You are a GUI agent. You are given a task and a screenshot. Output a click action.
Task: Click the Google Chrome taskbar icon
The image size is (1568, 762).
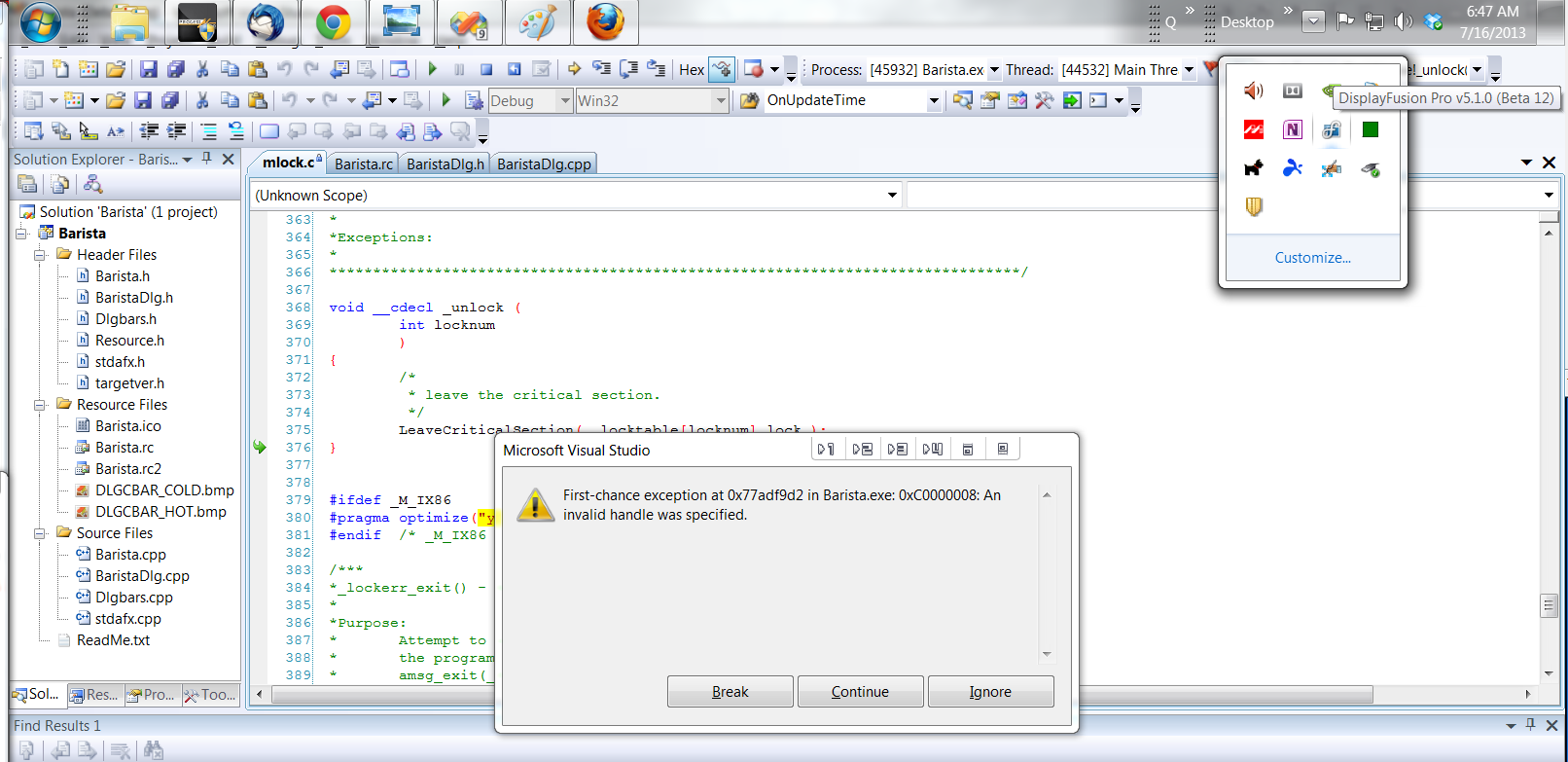[x=333, y=22]
